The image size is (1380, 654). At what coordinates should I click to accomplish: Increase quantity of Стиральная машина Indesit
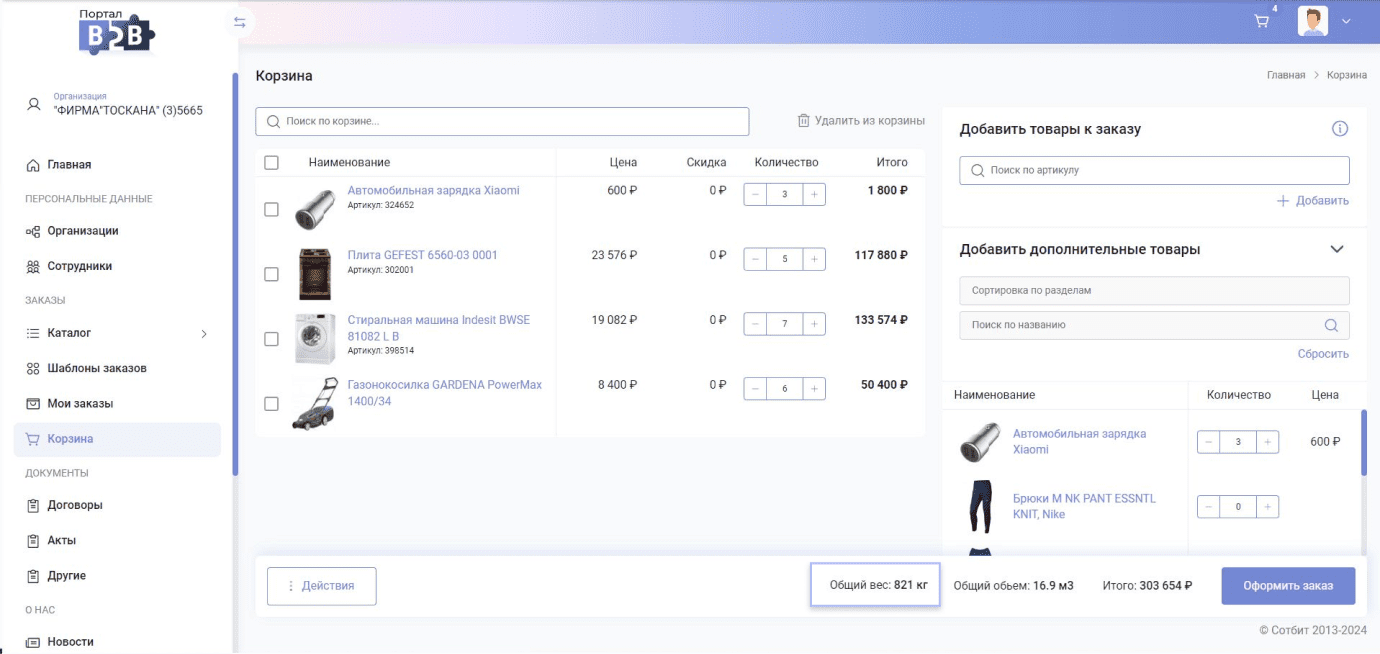(x=814, y=324)
